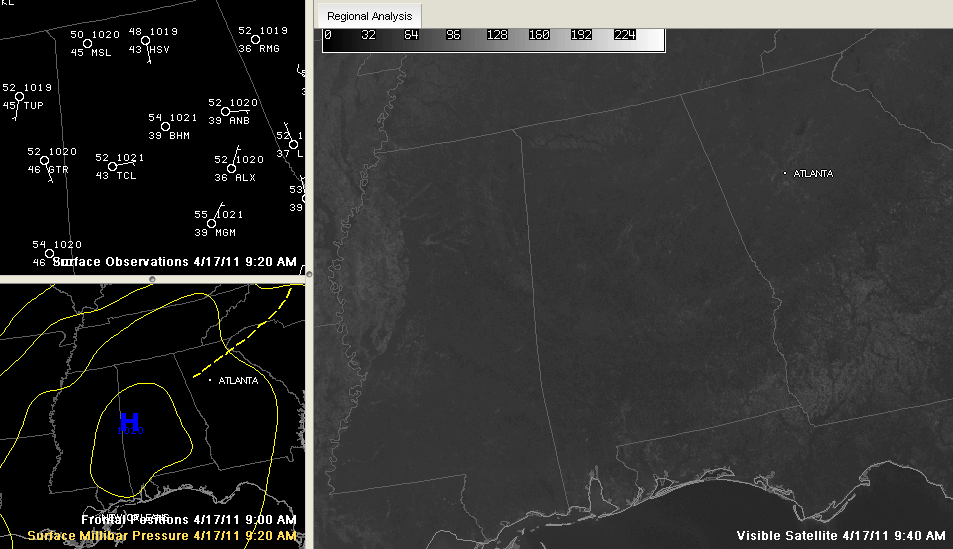Click the TCL station observation circle
This screenshot has width=953, height=549.
tap(113, 167)
